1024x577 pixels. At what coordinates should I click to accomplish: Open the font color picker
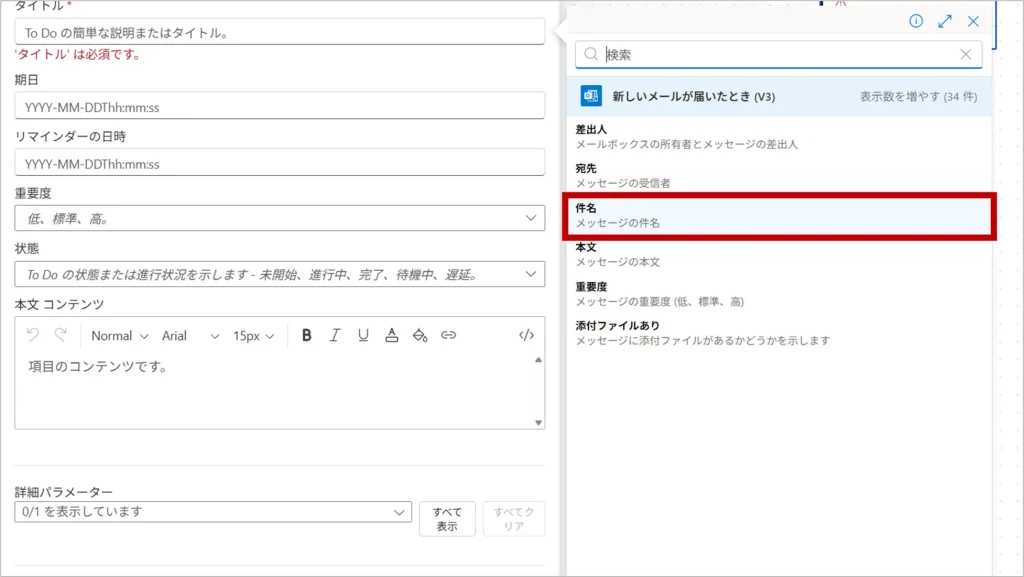point(392,336)
